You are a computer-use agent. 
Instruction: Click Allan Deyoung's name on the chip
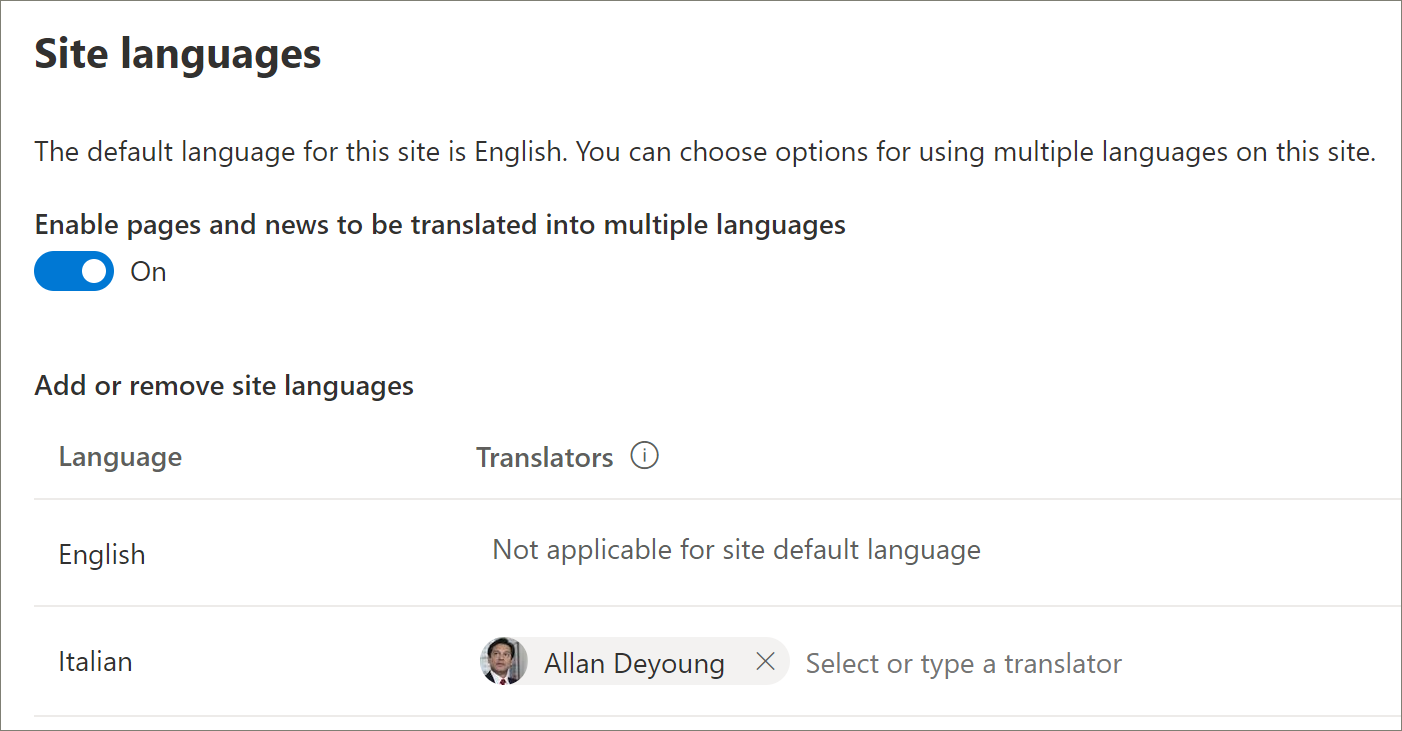point(633,661)
